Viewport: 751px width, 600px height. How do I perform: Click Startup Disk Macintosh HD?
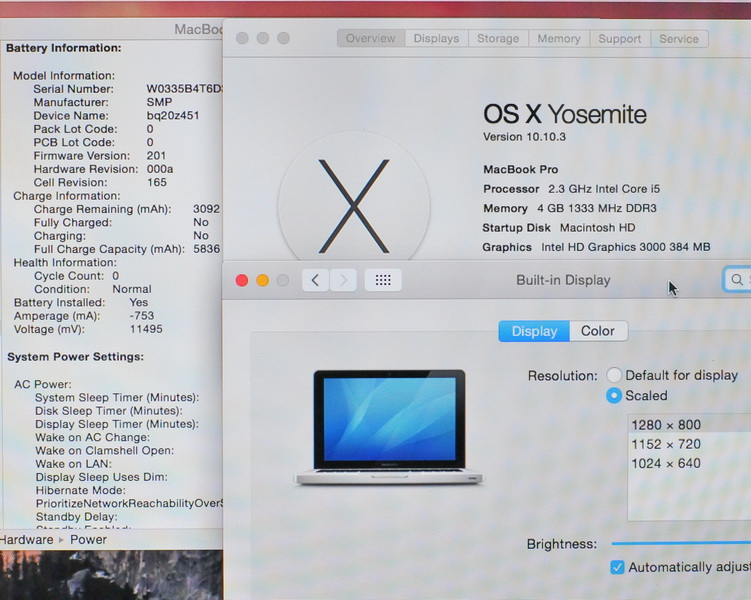559,228
